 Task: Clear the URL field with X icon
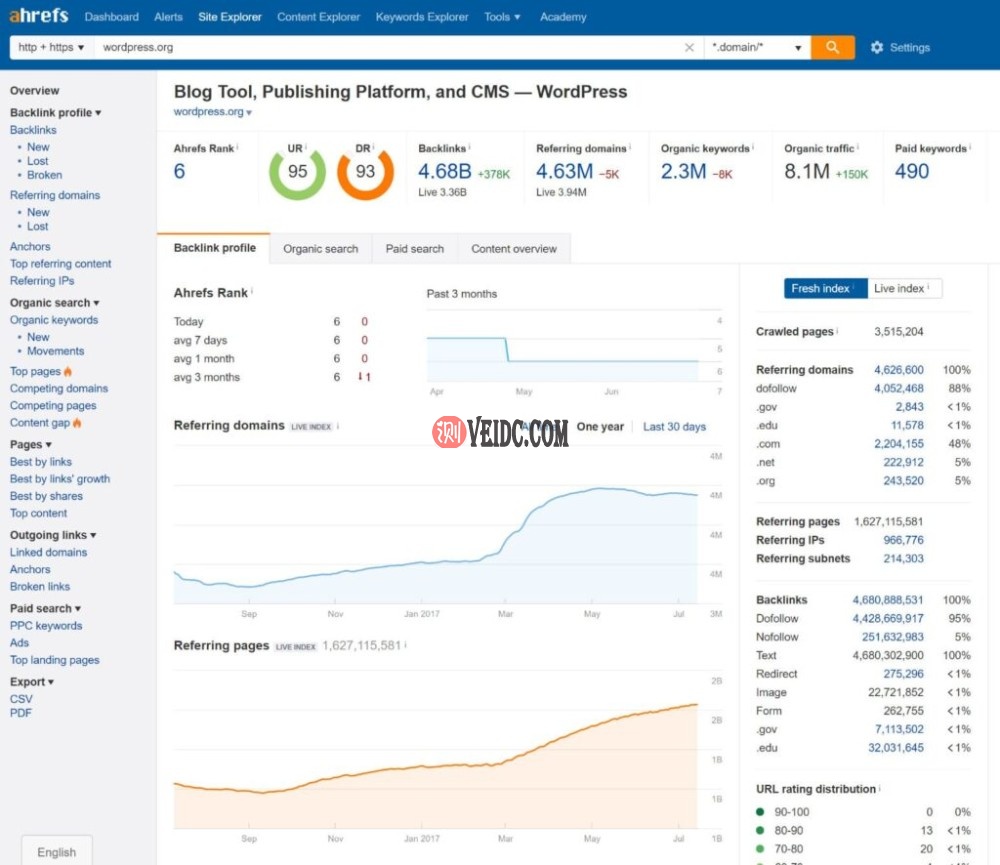point(689,47)
